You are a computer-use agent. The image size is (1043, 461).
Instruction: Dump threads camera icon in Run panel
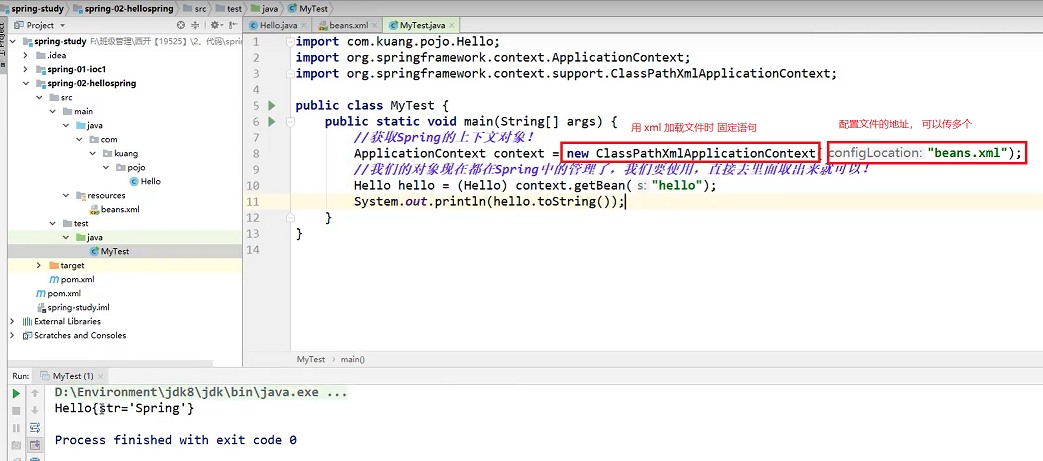point(17,445)
